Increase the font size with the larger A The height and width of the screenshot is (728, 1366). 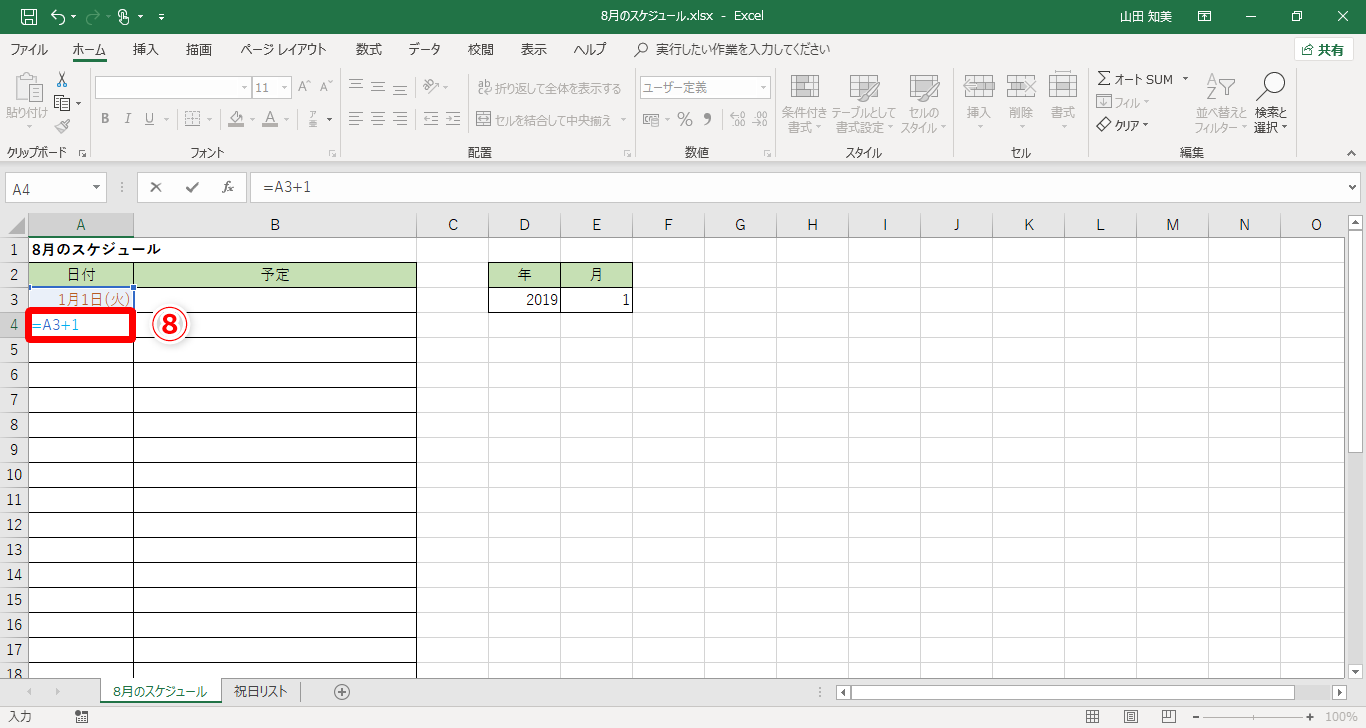click(x=305, y=87)
